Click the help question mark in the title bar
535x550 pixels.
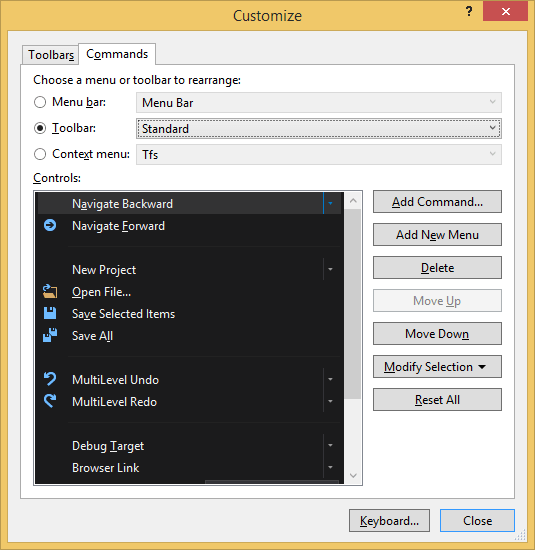[469, 12]
